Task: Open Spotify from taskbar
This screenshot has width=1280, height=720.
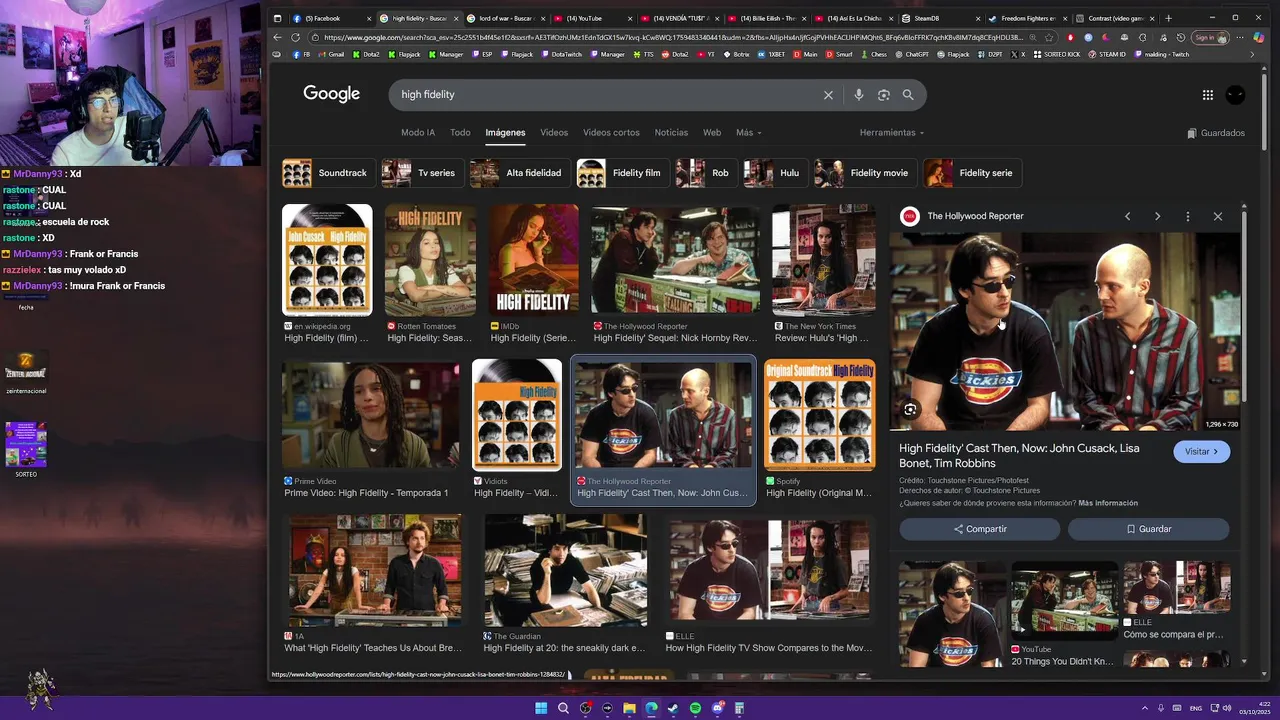Action: tap(695, 708)
